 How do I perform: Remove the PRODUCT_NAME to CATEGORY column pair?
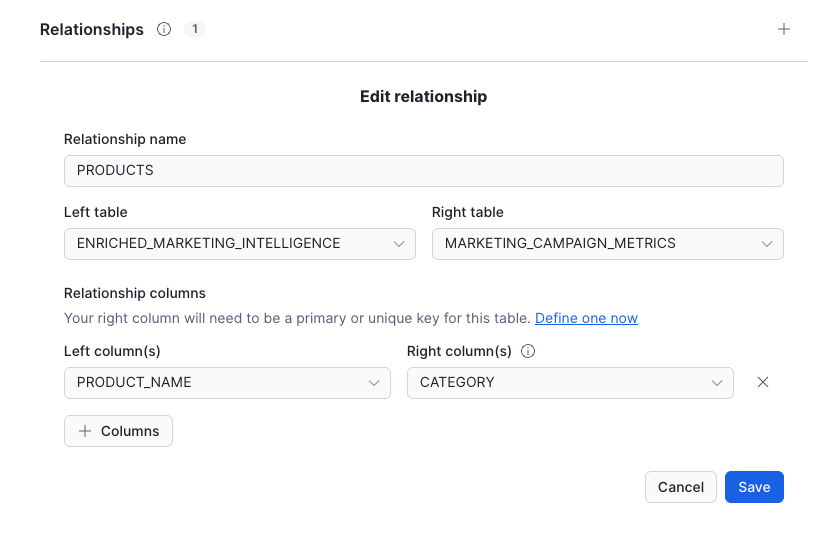click(763, 383)
